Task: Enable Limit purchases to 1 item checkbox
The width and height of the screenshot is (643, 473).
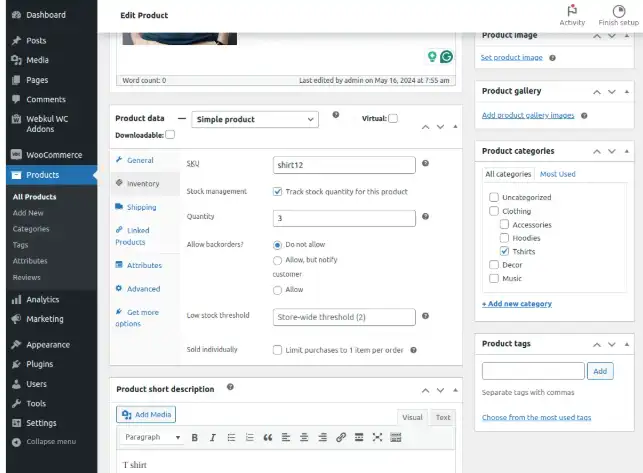Action: point(277,350)
